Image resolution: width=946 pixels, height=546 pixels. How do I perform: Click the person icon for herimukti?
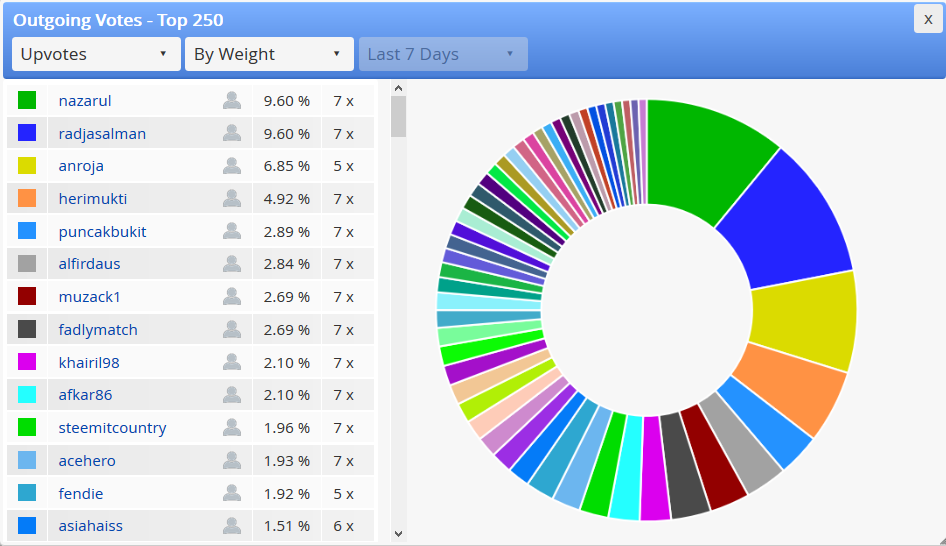[232, 198]
